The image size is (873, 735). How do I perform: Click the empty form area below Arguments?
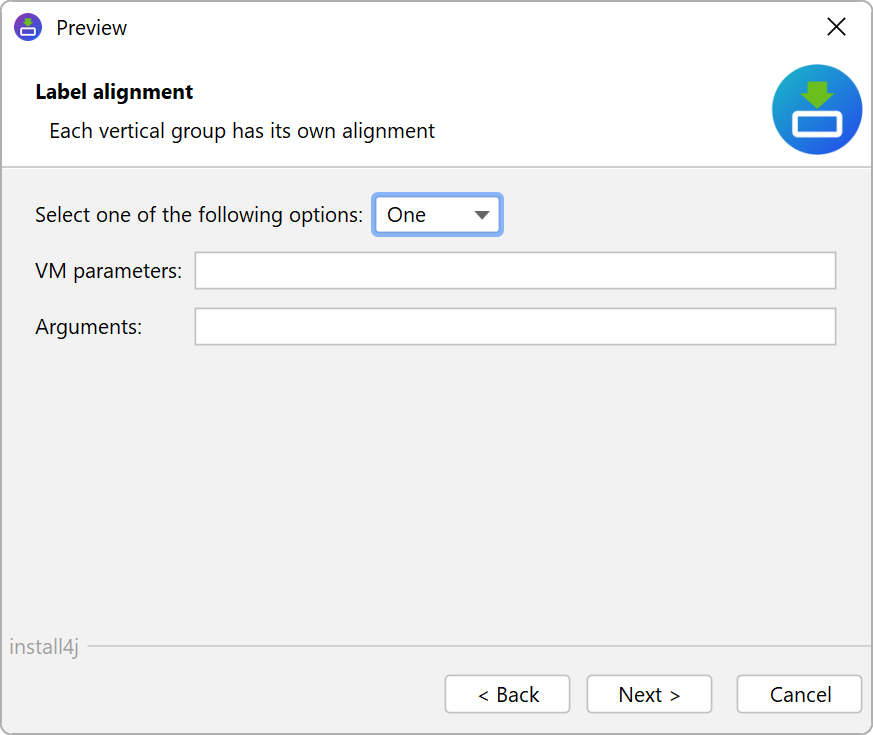435,480
